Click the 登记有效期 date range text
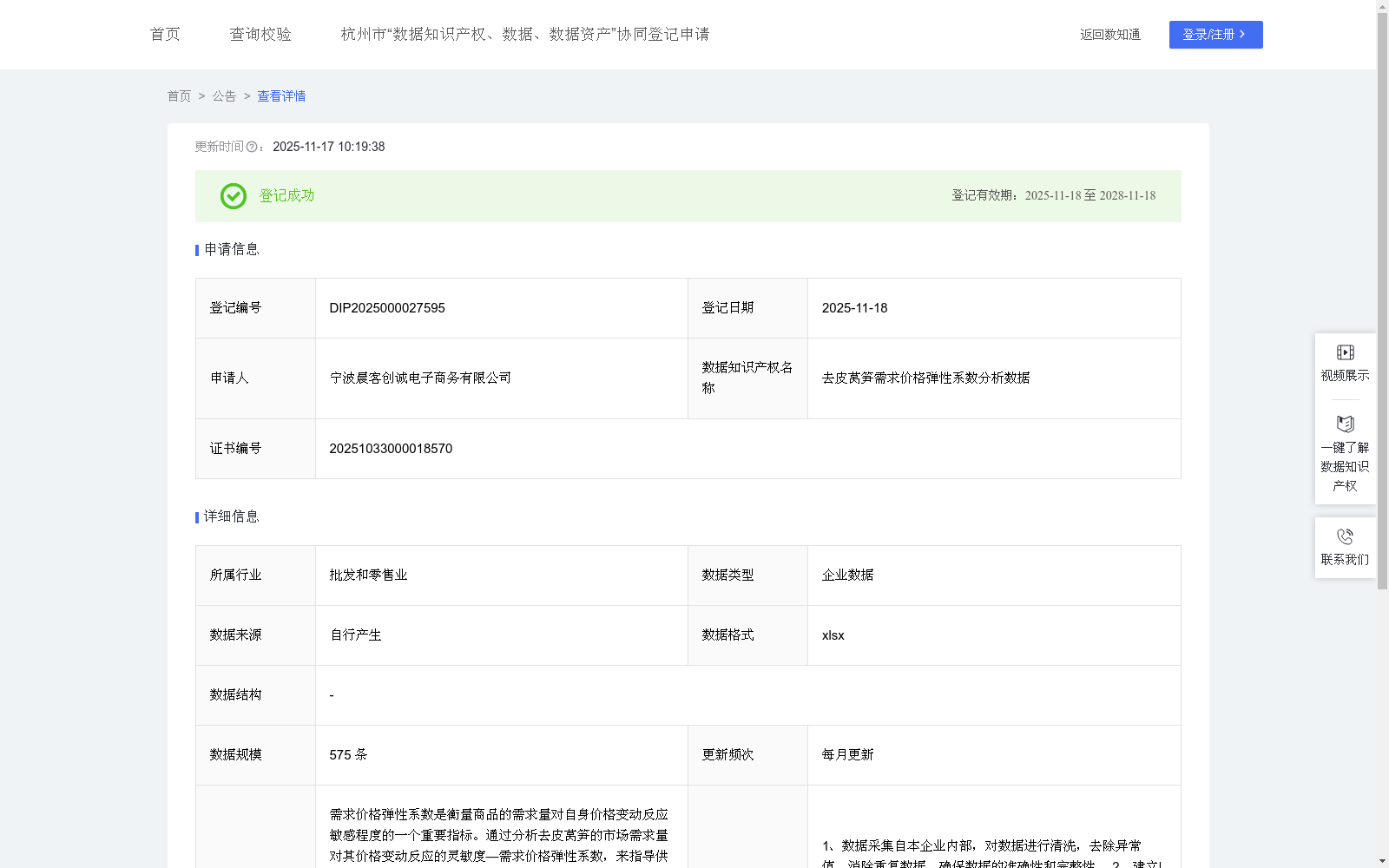 [x=1054, y=195]
